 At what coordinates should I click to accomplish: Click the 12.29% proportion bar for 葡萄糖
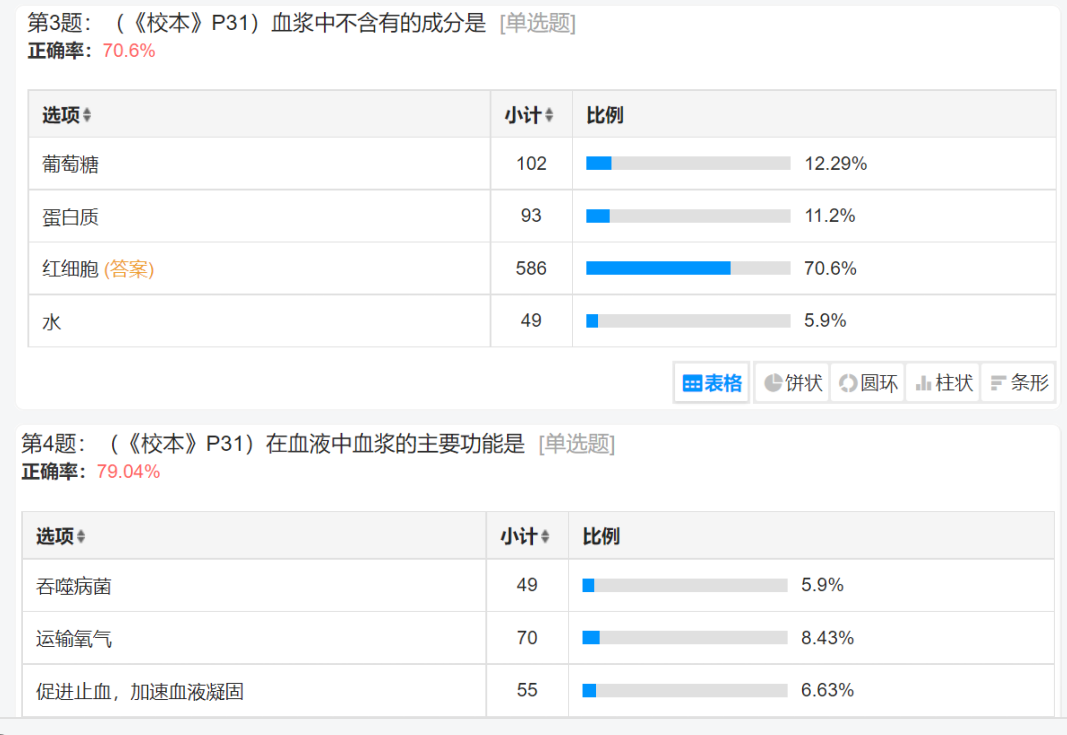688,163
